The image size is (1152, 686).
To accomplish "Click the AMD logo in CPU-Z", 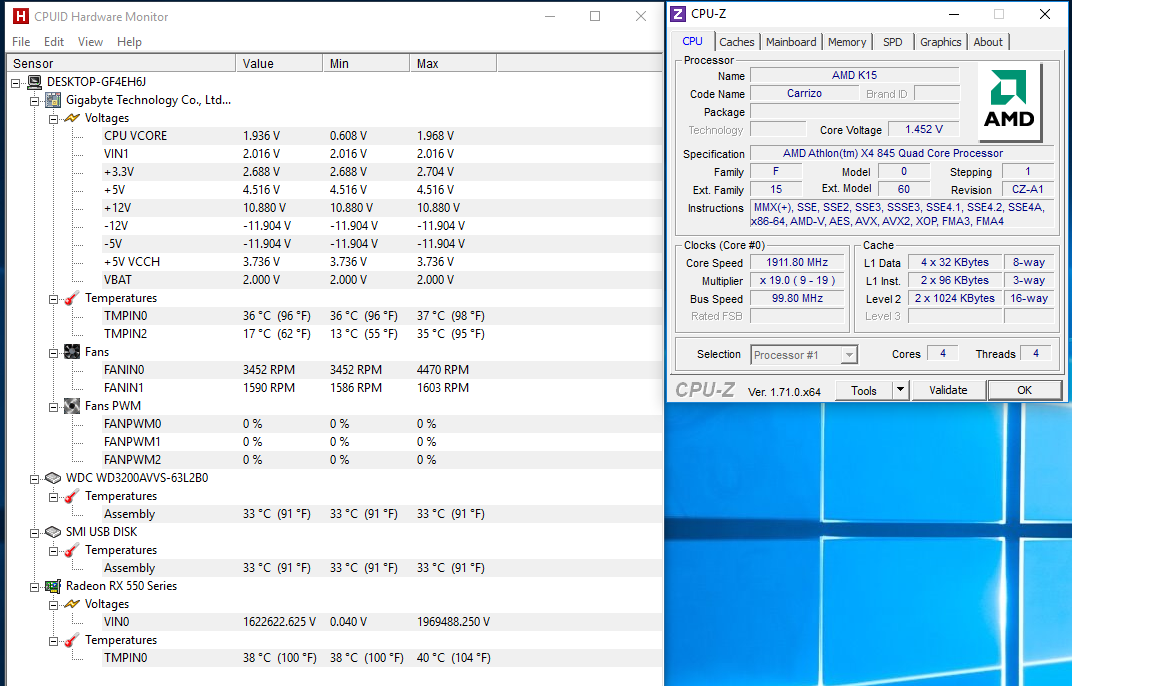I will 1009,101.
